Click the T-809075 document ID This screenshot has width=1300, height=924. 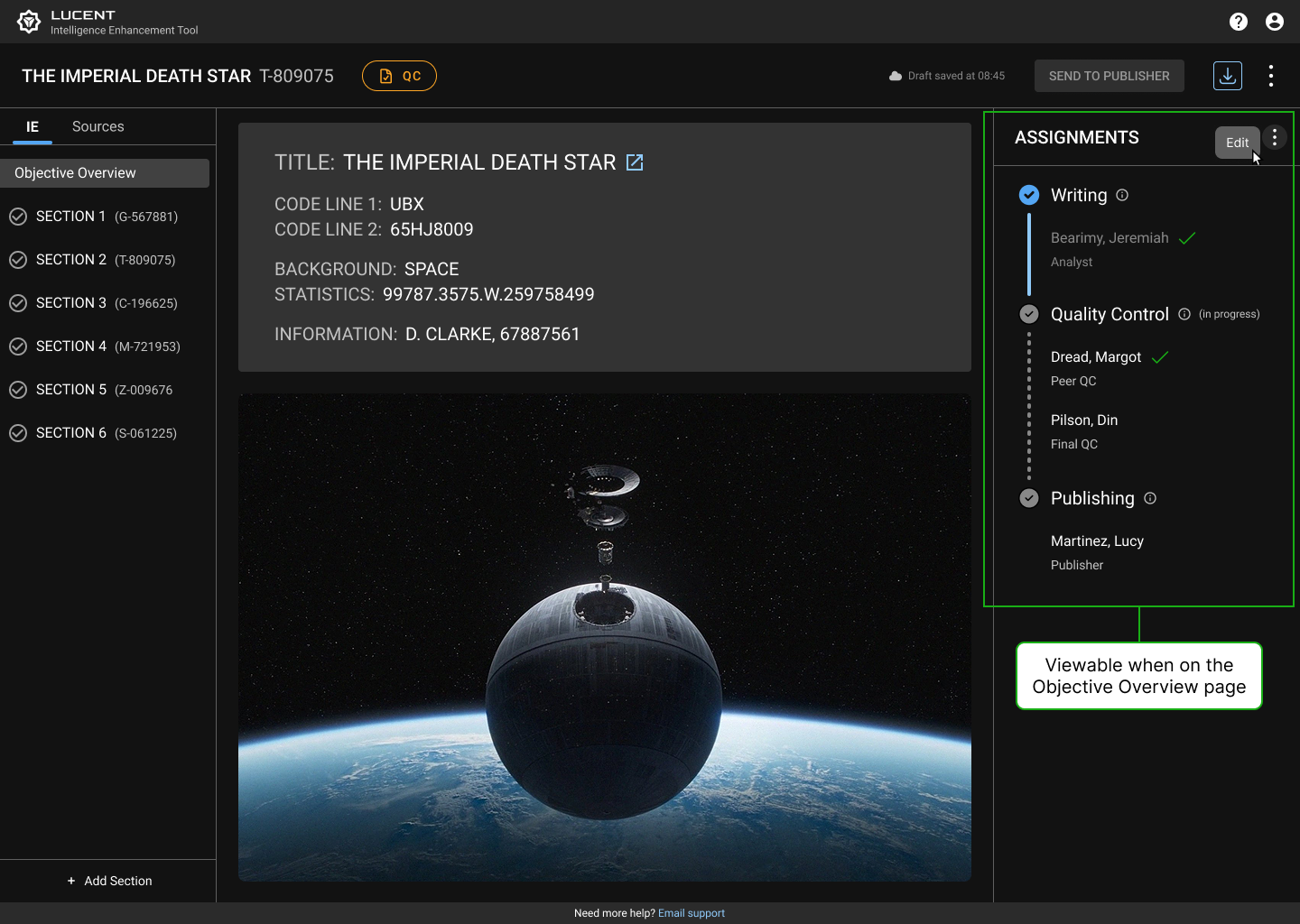296,76
